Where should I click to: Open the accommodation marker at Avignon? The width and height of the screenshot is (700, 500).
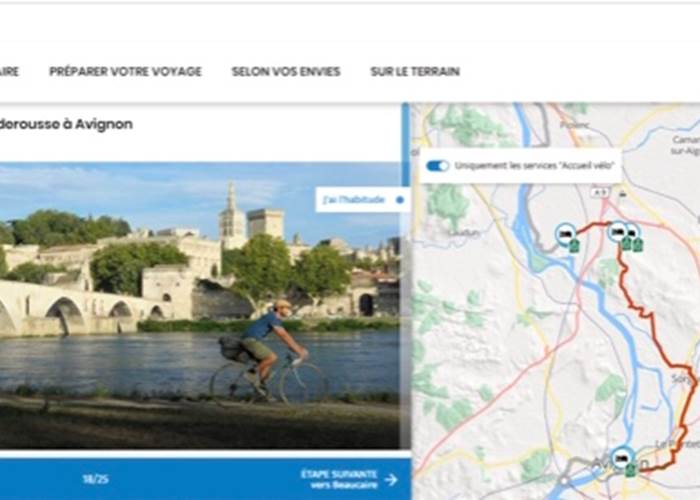coord(622,457)
